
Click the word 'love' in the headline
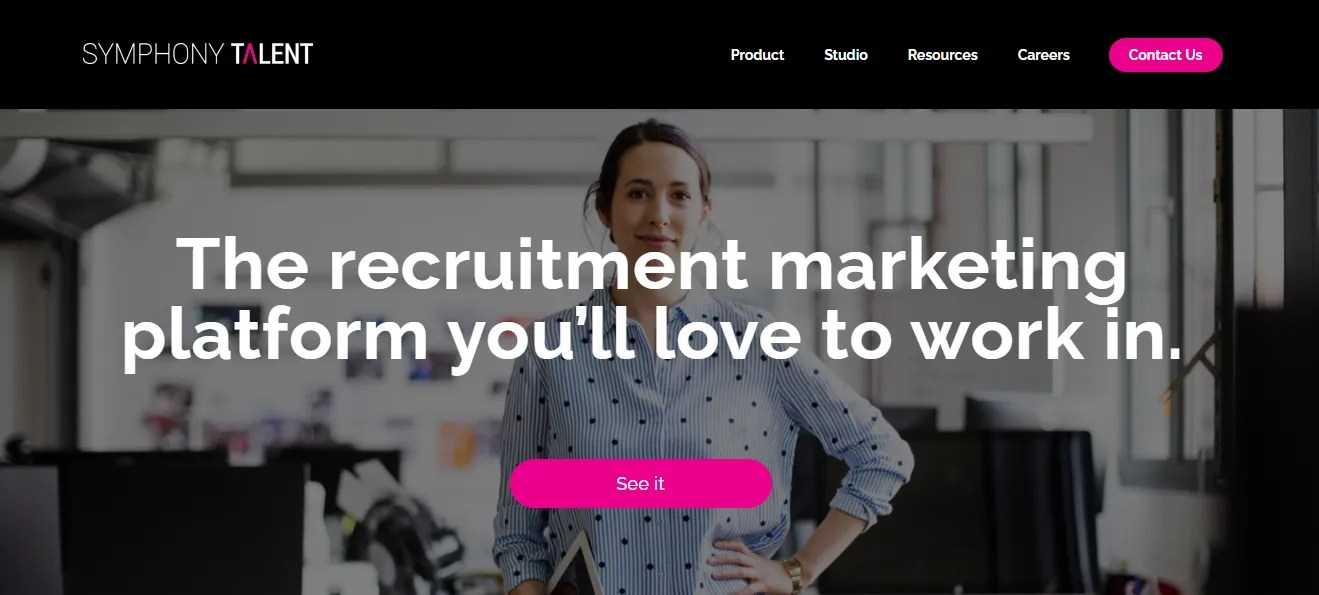coord(727,337)
